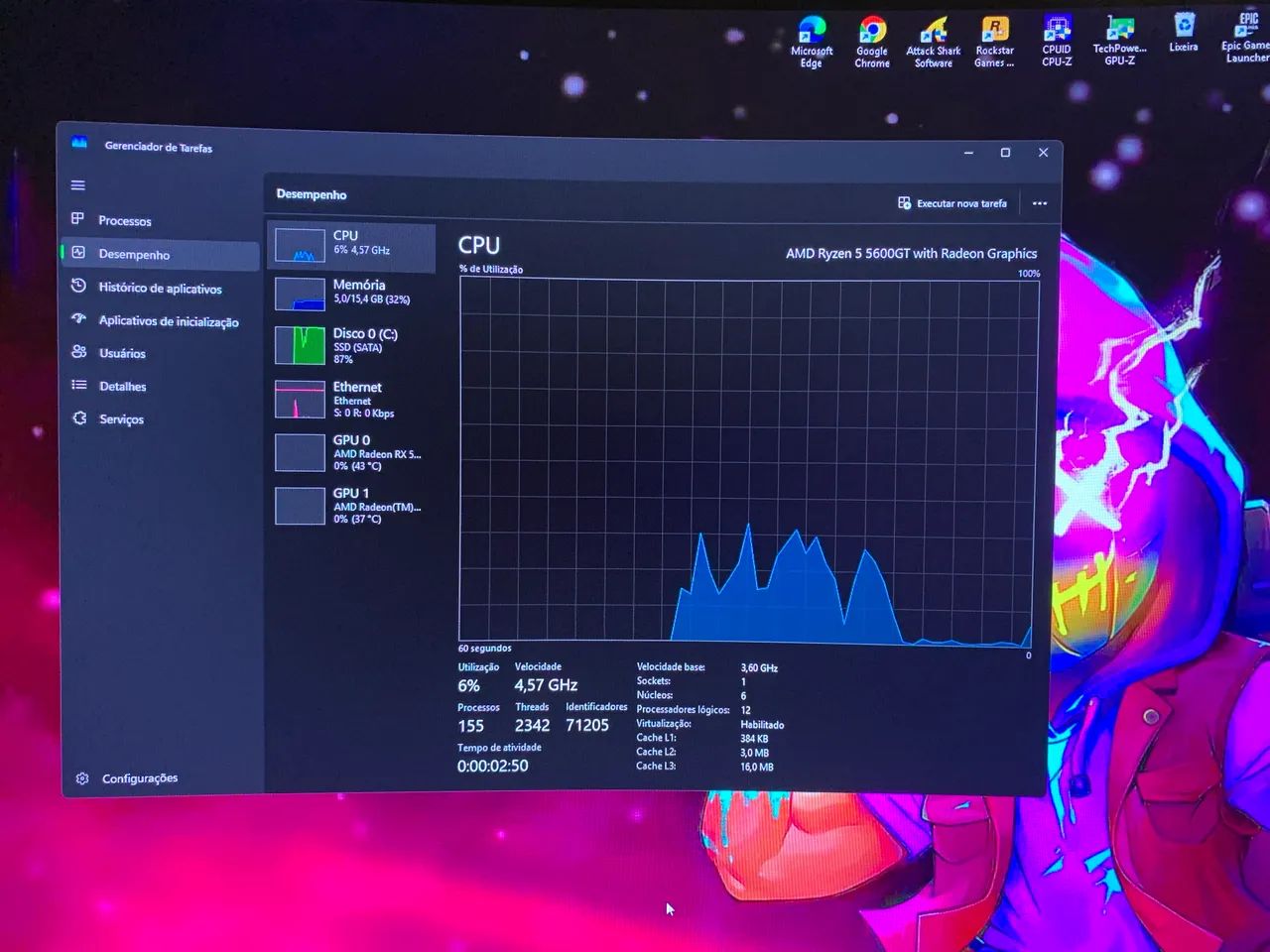Click the Usuários people icon

click(79, 352)
